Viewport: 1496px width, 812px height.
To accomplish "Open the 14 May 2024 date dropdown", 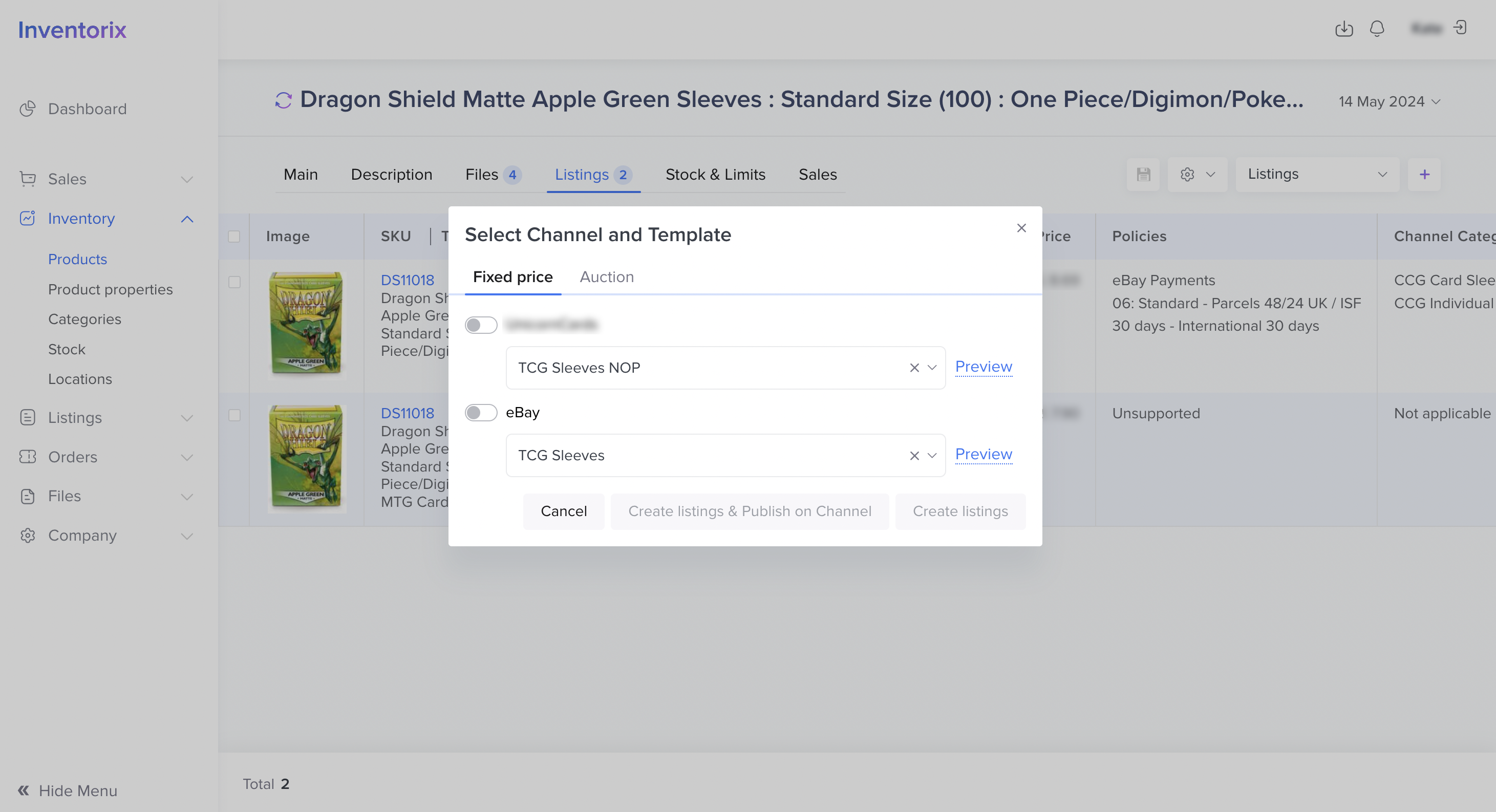I will coord(1389,102).
